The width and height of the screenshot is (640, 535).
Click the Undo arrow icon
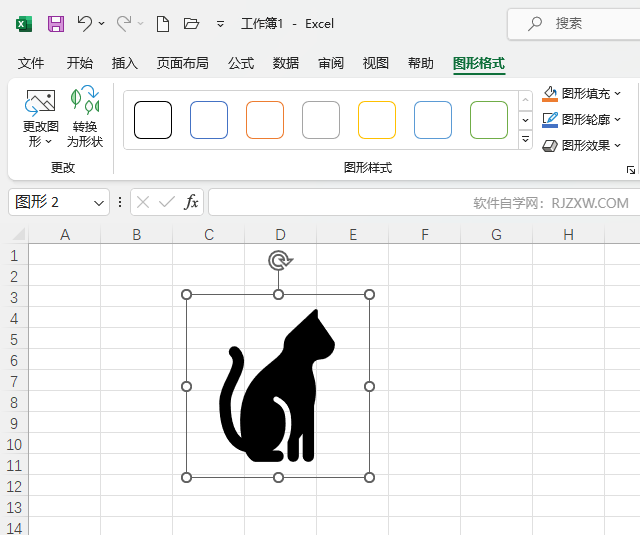85,23
